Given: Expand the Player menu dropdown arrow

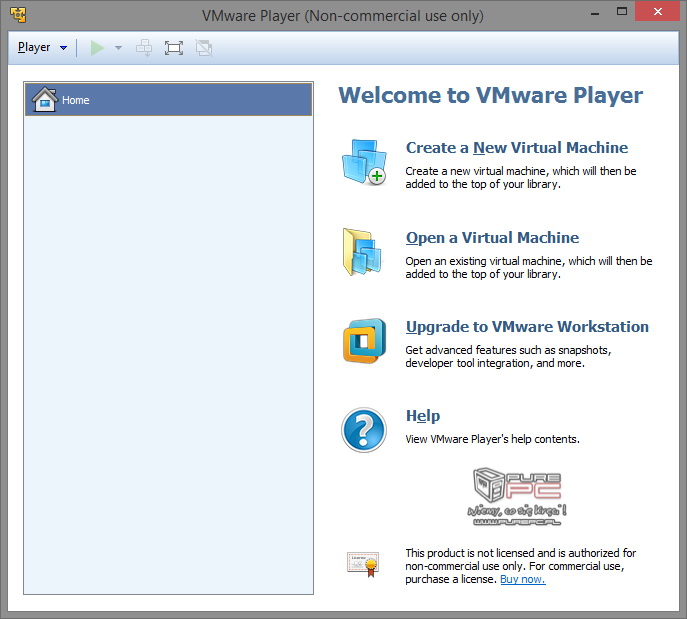Looking at the screenshot, I should coord(64,48).
